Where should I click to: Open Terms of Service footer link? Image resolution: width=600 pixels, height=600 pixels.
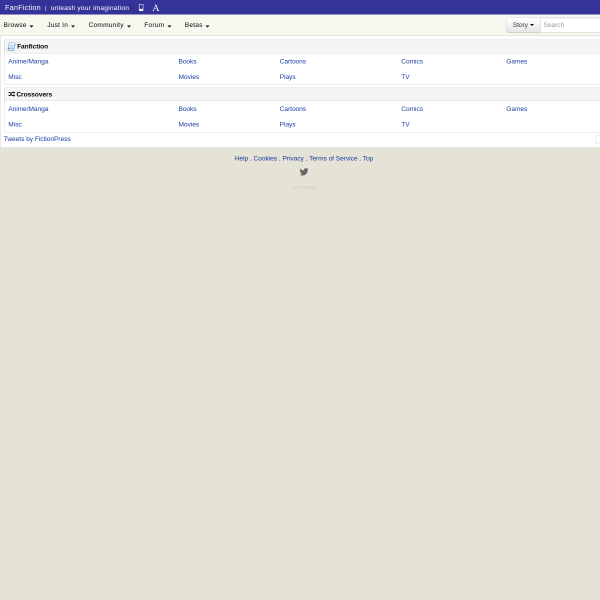click(x=333, y=158)
